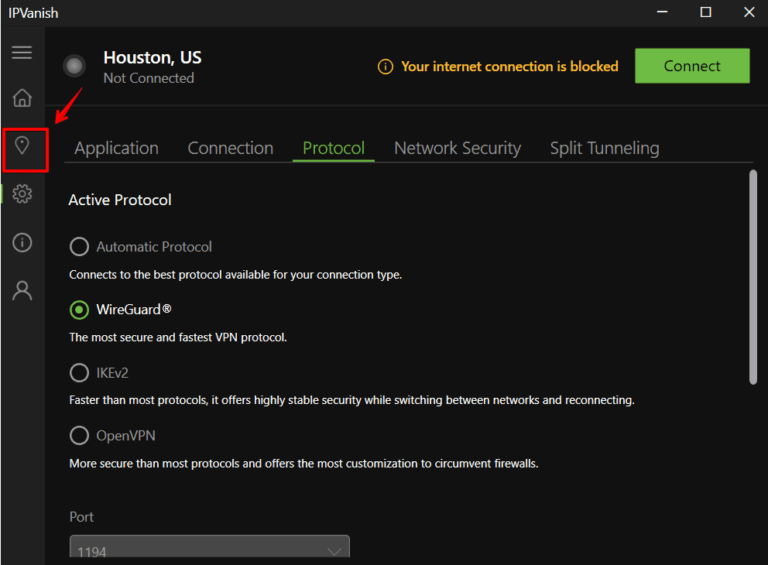768x565 pixels.
Task: Go to the Home icon in sidebar
Action: (22, 98)
